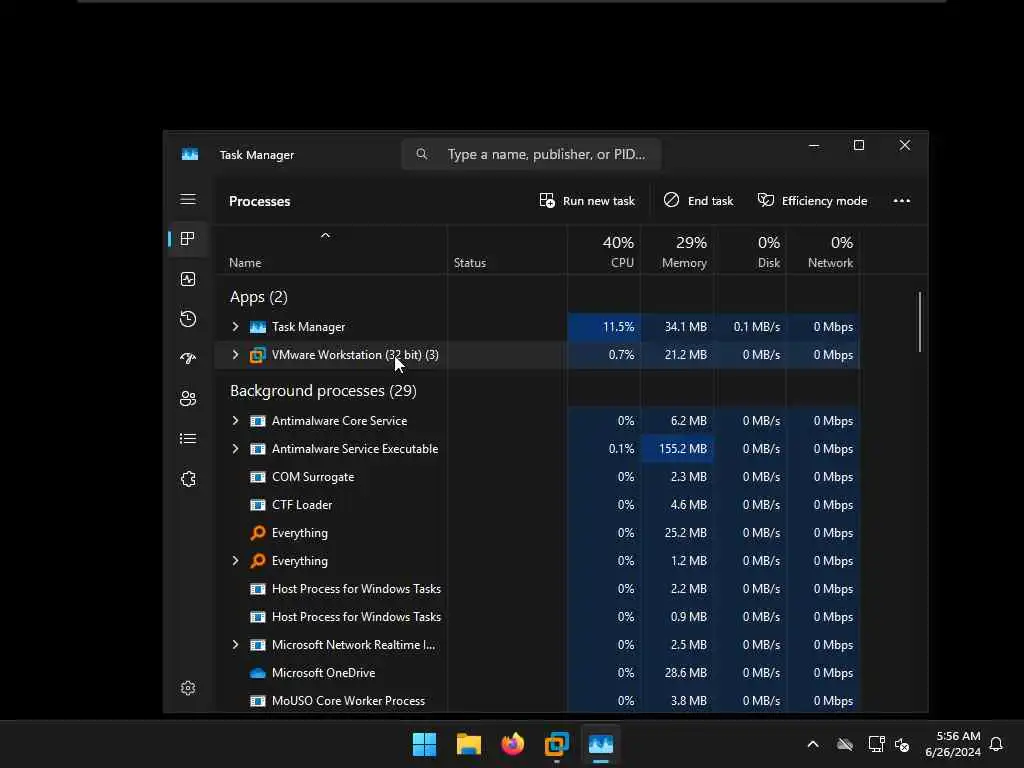Image resolution: width=1024 pixels, height=768 pixels.
Task: Click the network tray icon
Action: (x=876, y=744)
